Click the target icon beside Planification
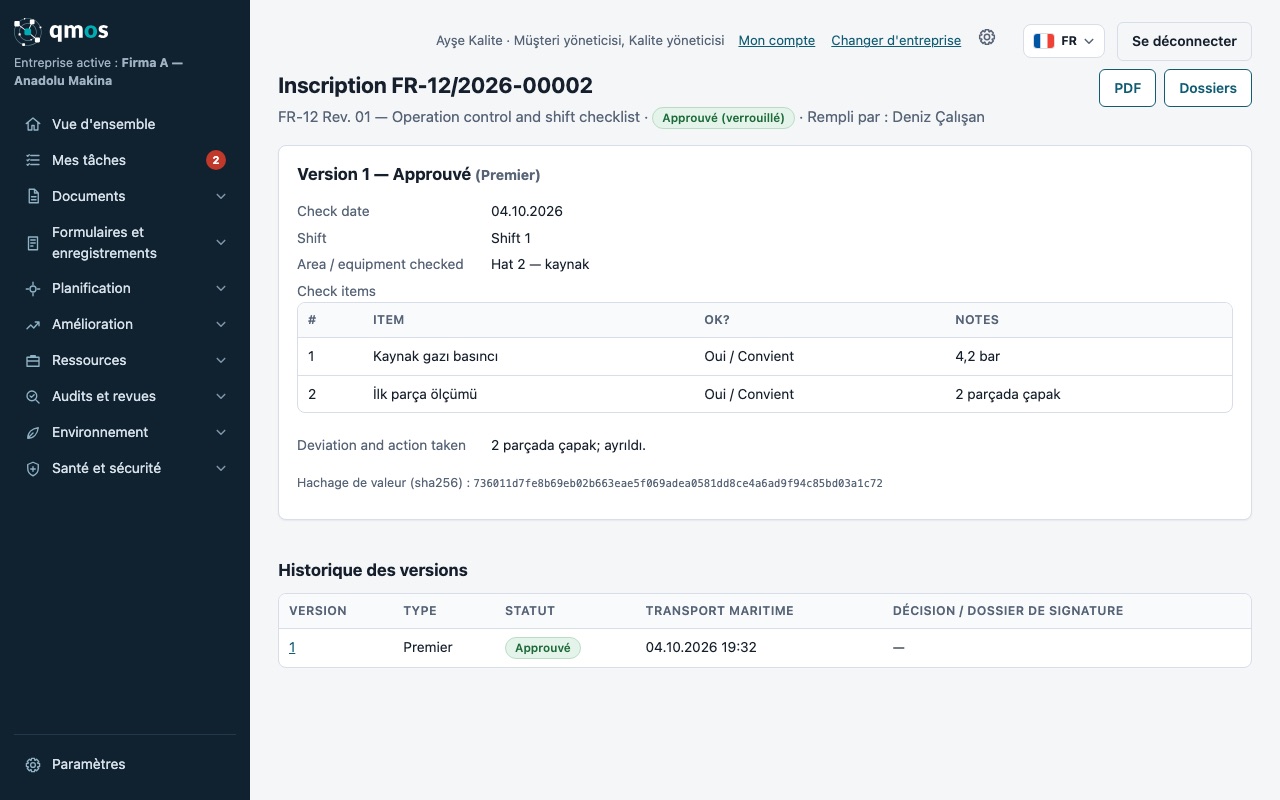The width and height of the screenshot is (1280, 800). (x=33, y=288)
